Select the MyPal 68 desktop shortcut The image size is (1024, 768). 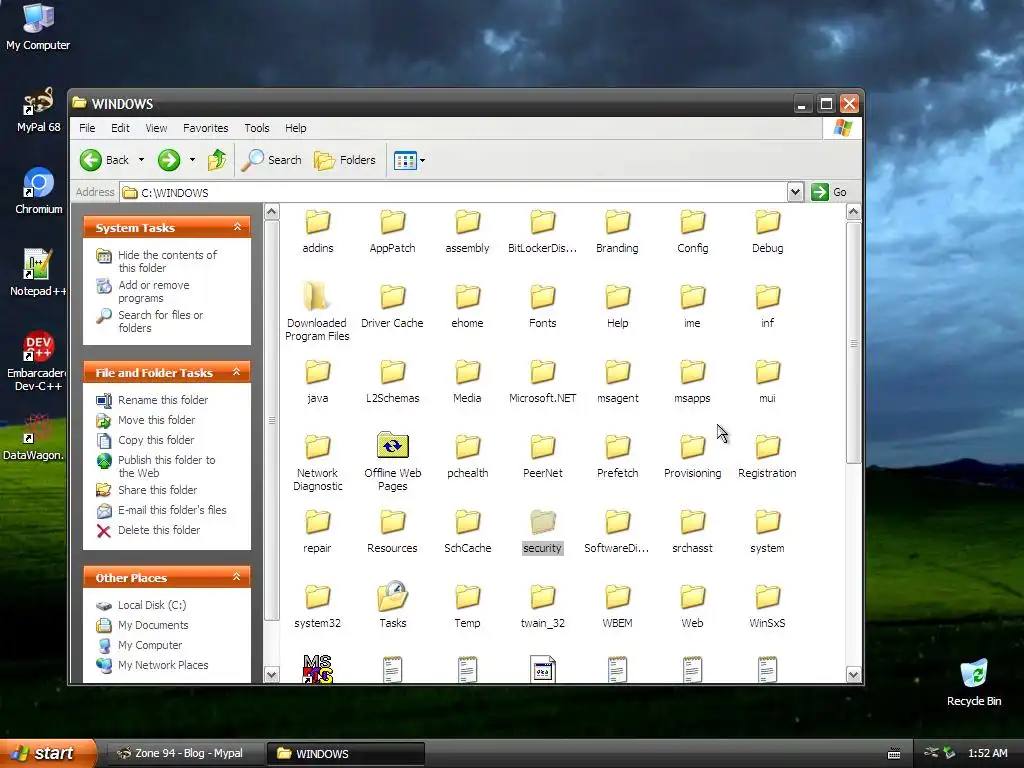click(39, 110)
